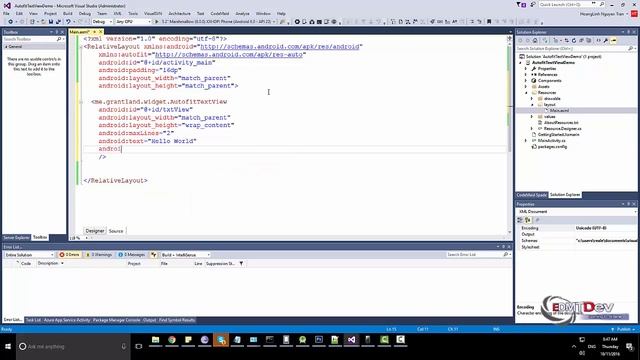
Task: Select MainActivity.cs in Solution Explorer
Action: [x=551, y=140]
